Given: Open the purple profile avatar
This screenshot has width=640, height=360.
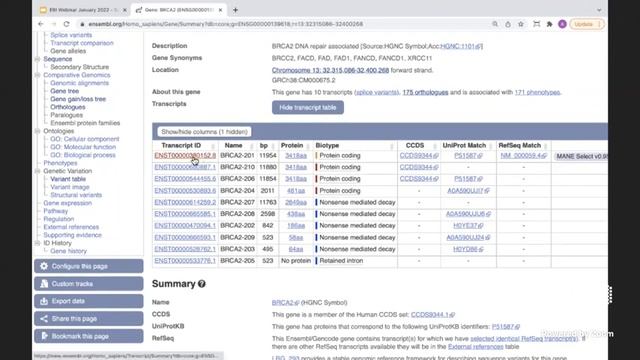Looking at the screenshot, I should pyautogui.click(x=562, y=24).
